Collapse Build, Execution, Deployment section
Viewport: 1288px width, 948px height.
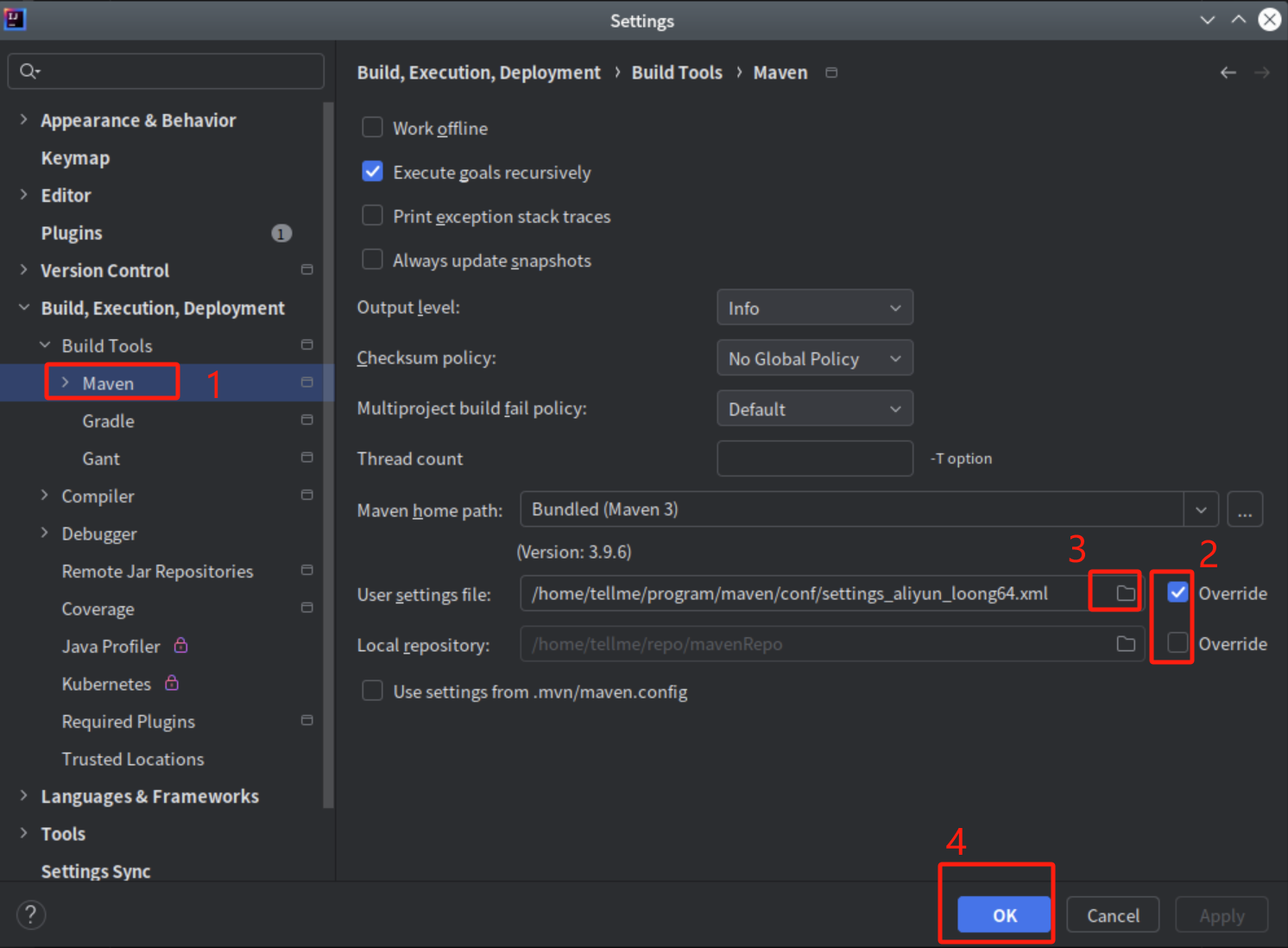(23, 307)
